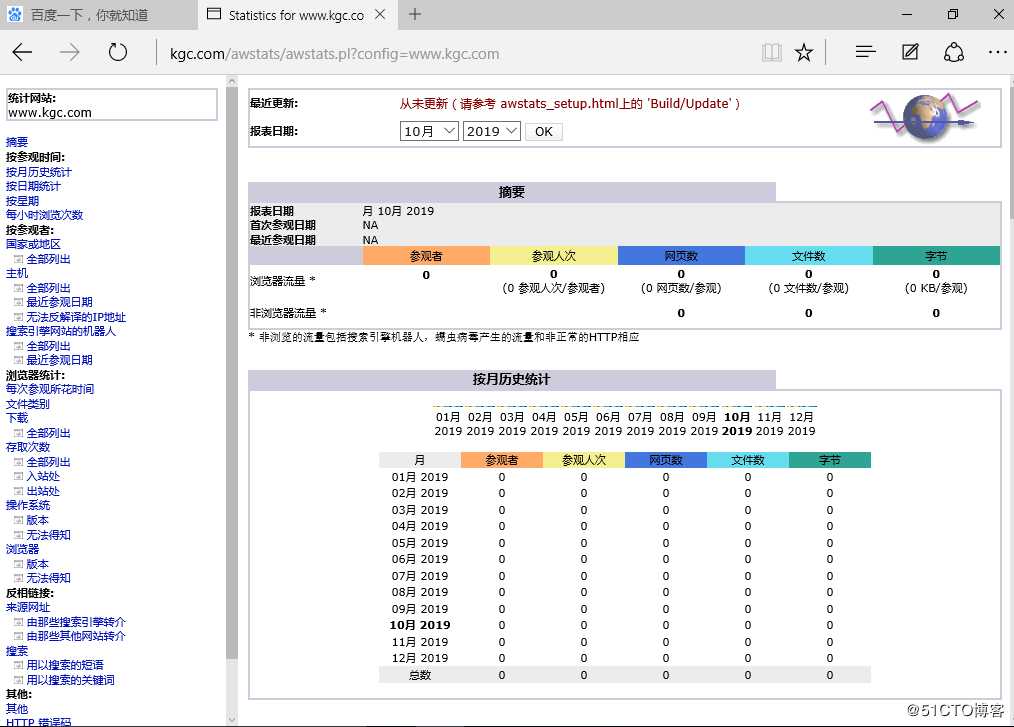
Task: Open the 每次参观所花时间 link
Action: coord(50,389)
